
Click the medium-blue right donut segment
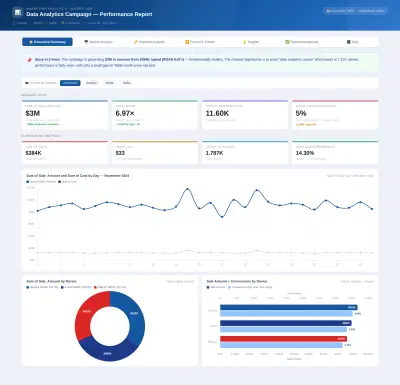click(134, 314)
